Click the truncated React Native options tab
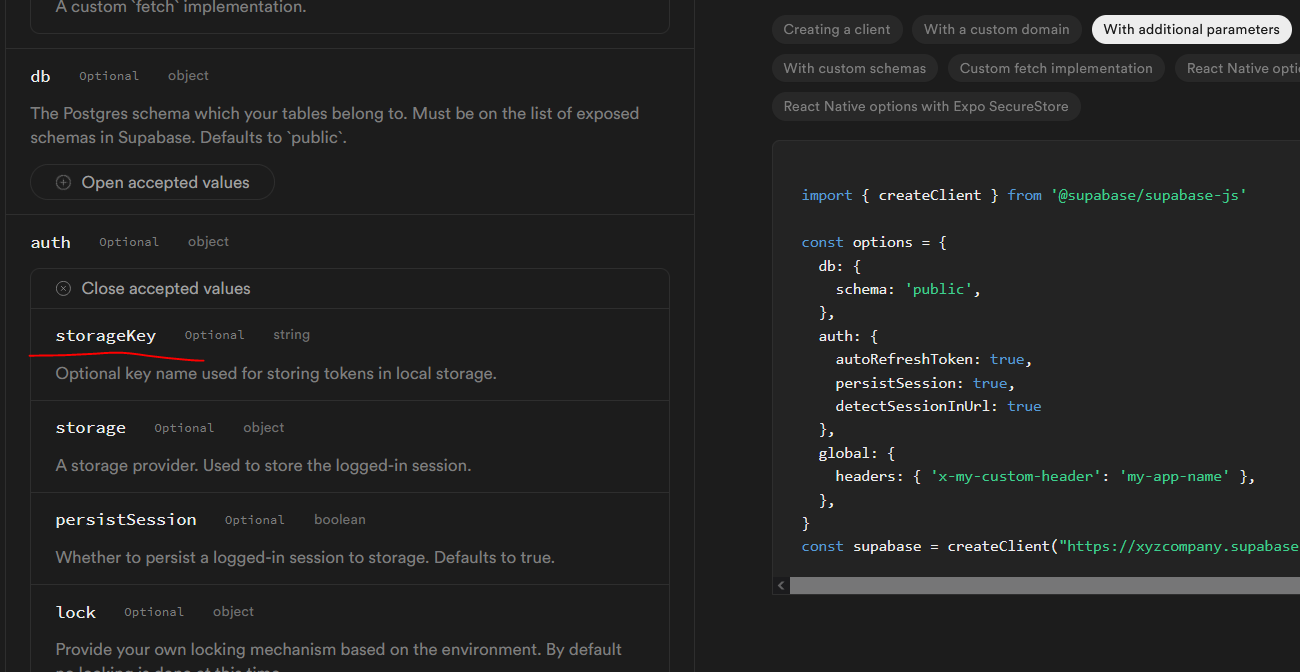Image resolution: width=1300 pixels, height=672 pixels. click(x=1245, y=68)
